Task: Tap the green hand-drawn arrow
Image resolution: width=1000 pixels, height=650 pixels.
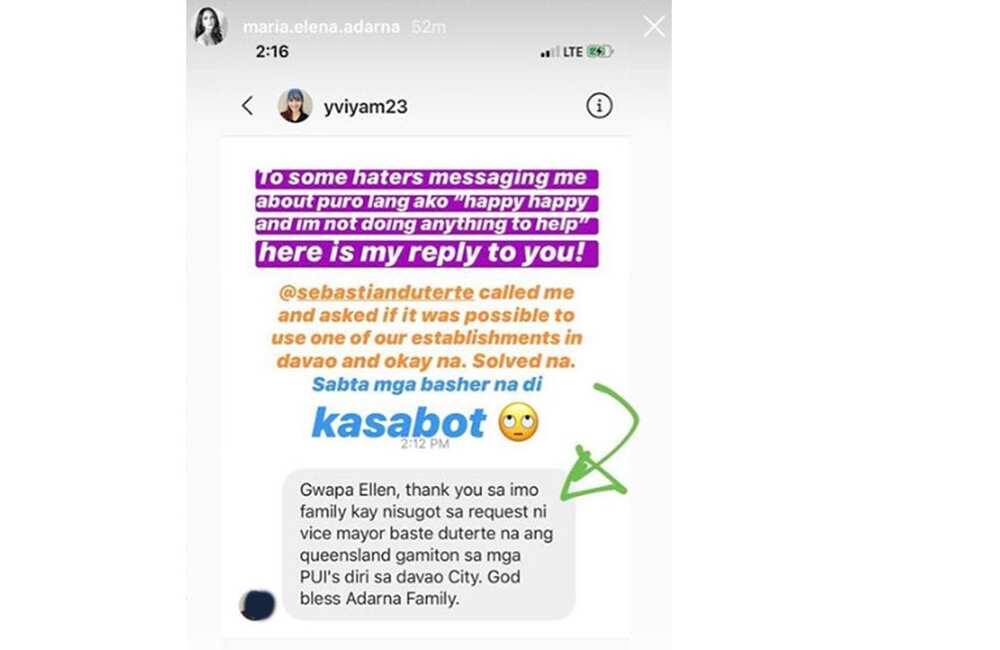Action: pos(599,441)
